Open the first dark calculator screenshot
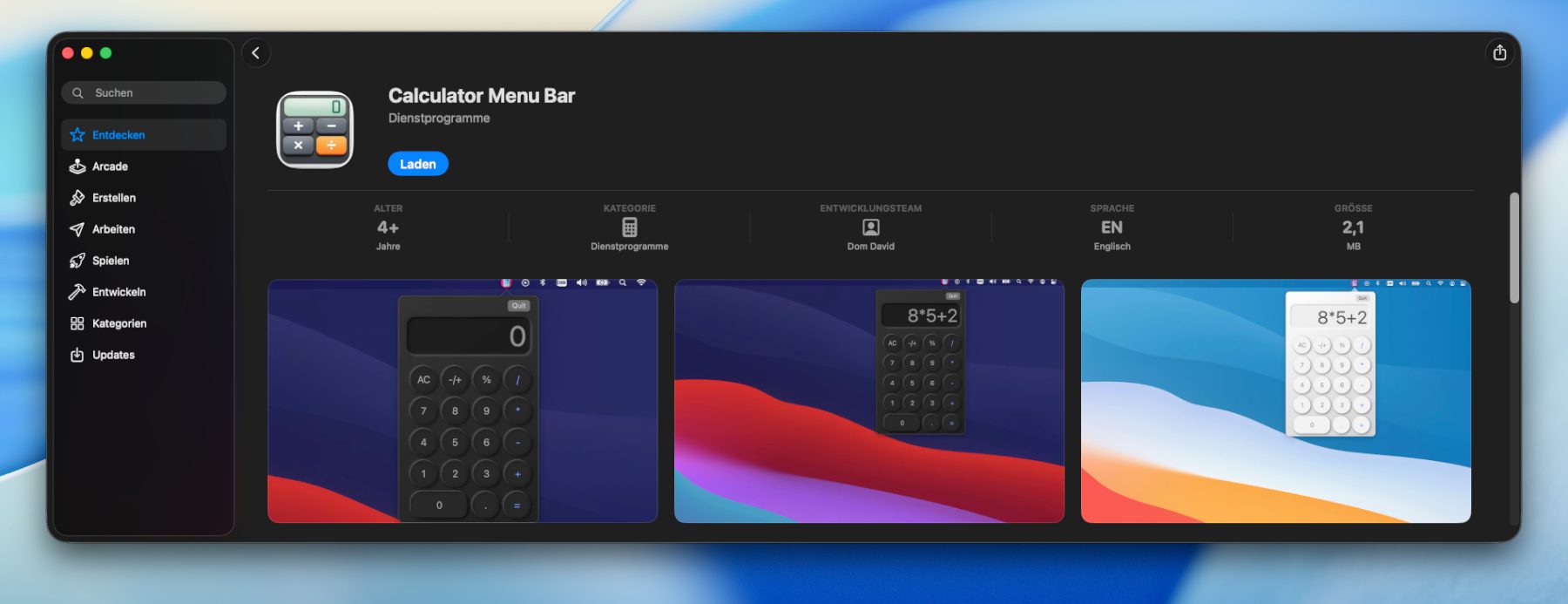This screenshot has width=1568, height=604. click(463, 401)
